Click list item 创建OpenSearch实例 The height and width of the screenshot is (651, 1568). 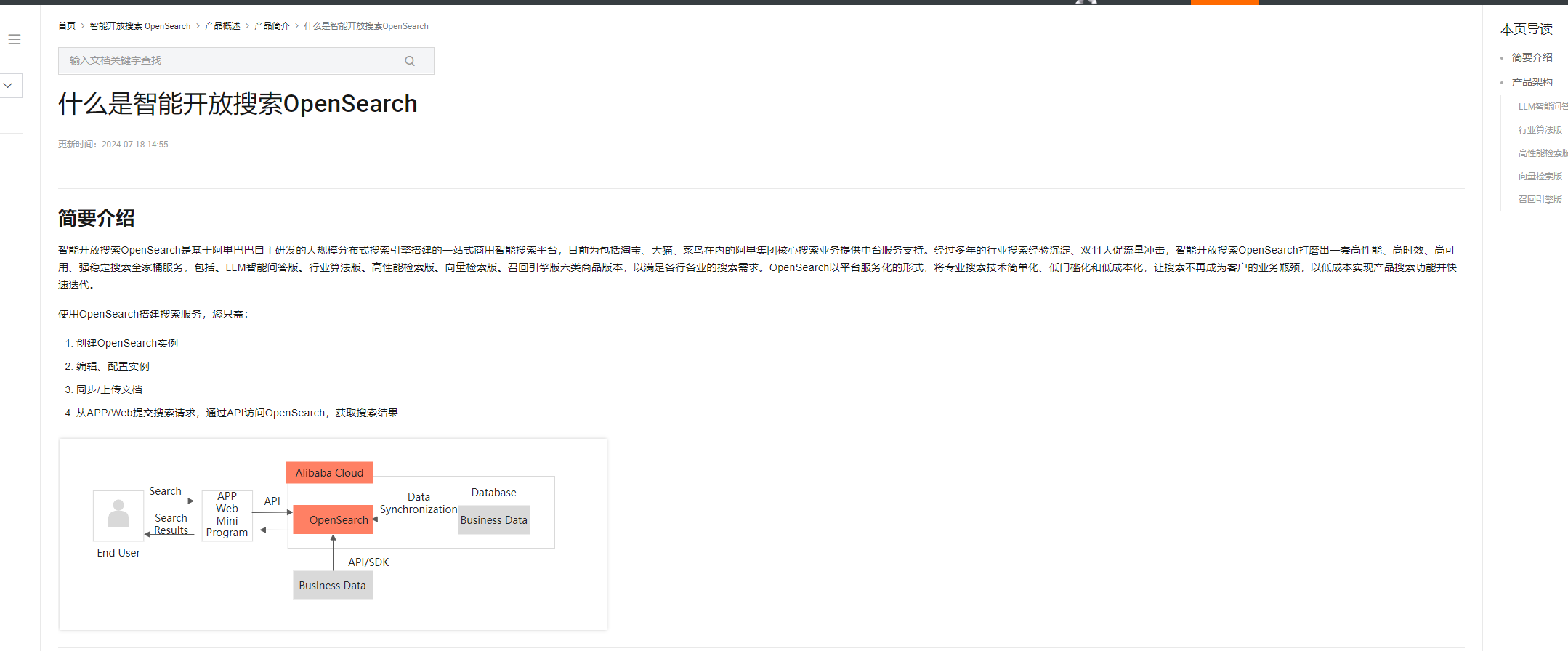pos(126,343)
